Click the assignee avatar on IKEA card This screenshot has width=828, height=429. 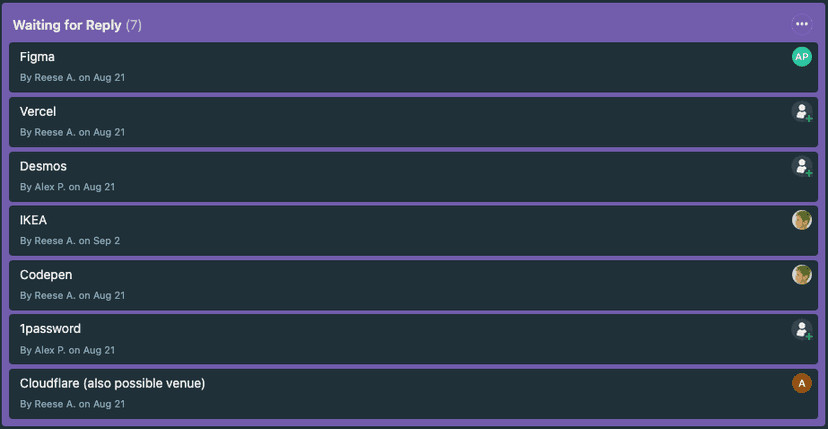pyautogui.click(x=801, y=220)
